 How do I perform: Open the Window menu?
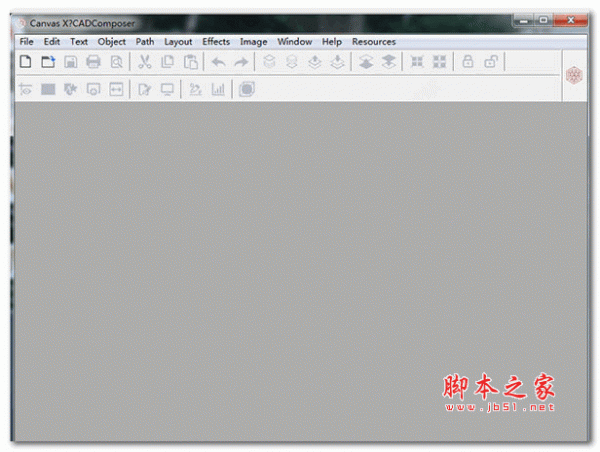click(295, 41)
